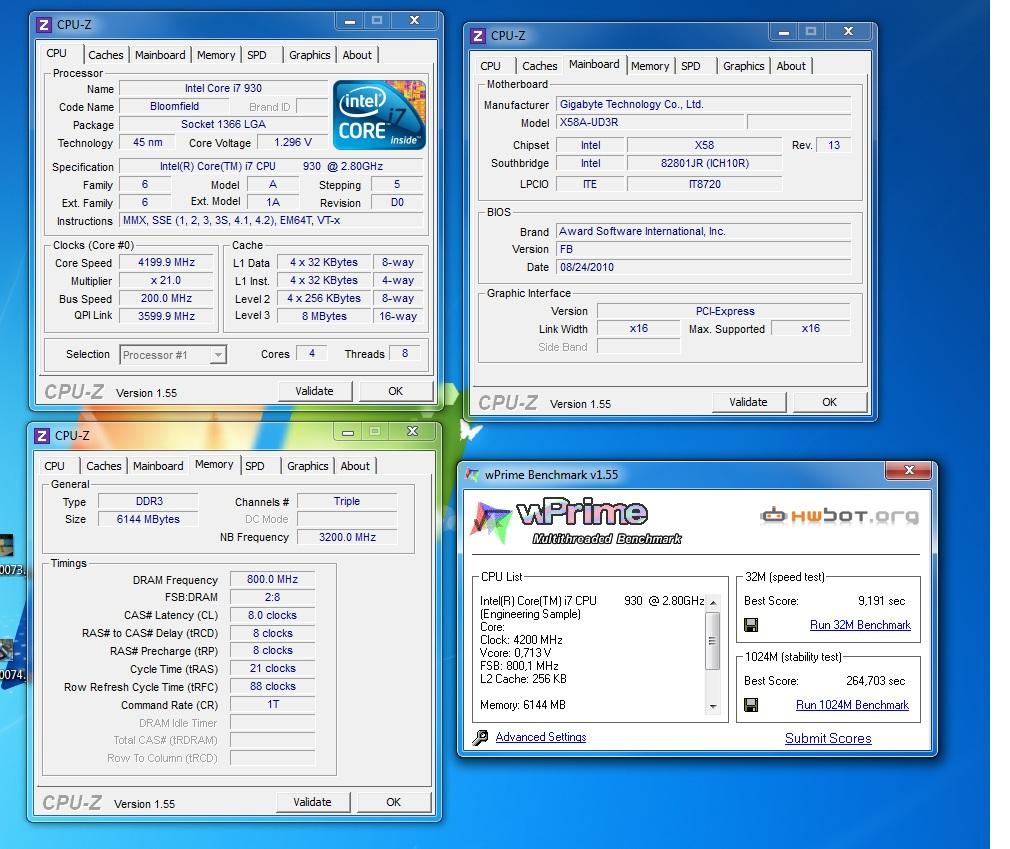Open Mainboard tab in the Memory window
Screen dimensions: 1010x849
158,466
